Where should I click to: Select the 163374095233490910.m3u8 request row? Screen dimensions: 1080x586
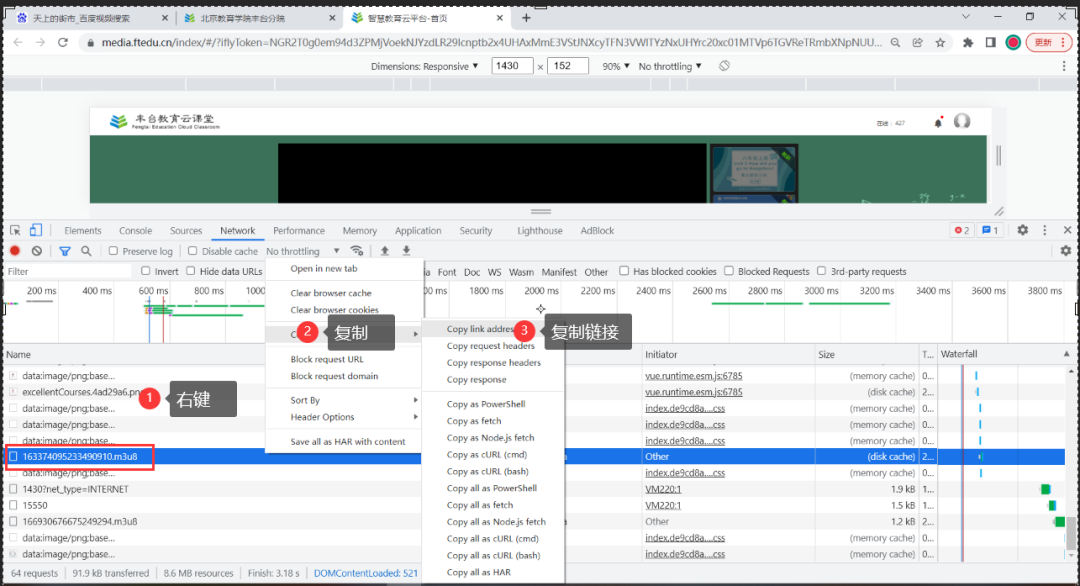pos(80,457)
